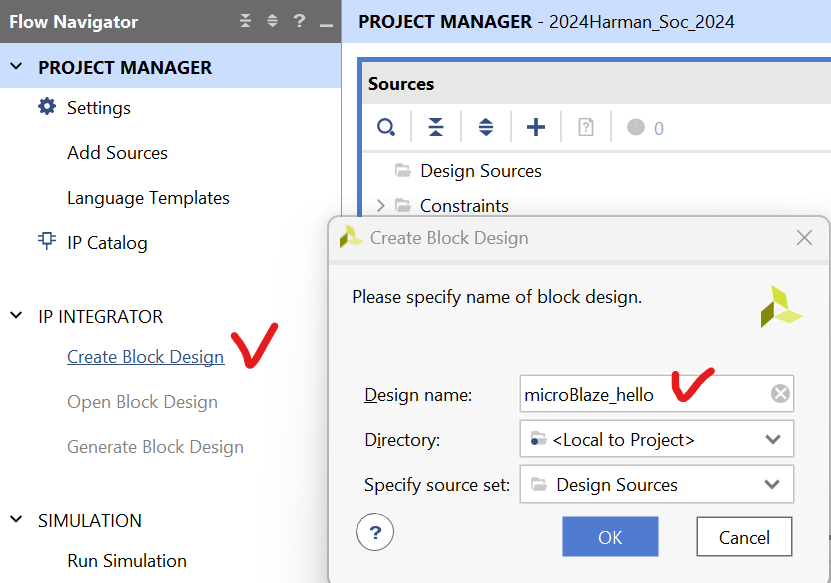The height and width of the screenshot is (583, 831).
Task: Click Open Block Design
Action: pyautogui.click(x=143, y=402)
